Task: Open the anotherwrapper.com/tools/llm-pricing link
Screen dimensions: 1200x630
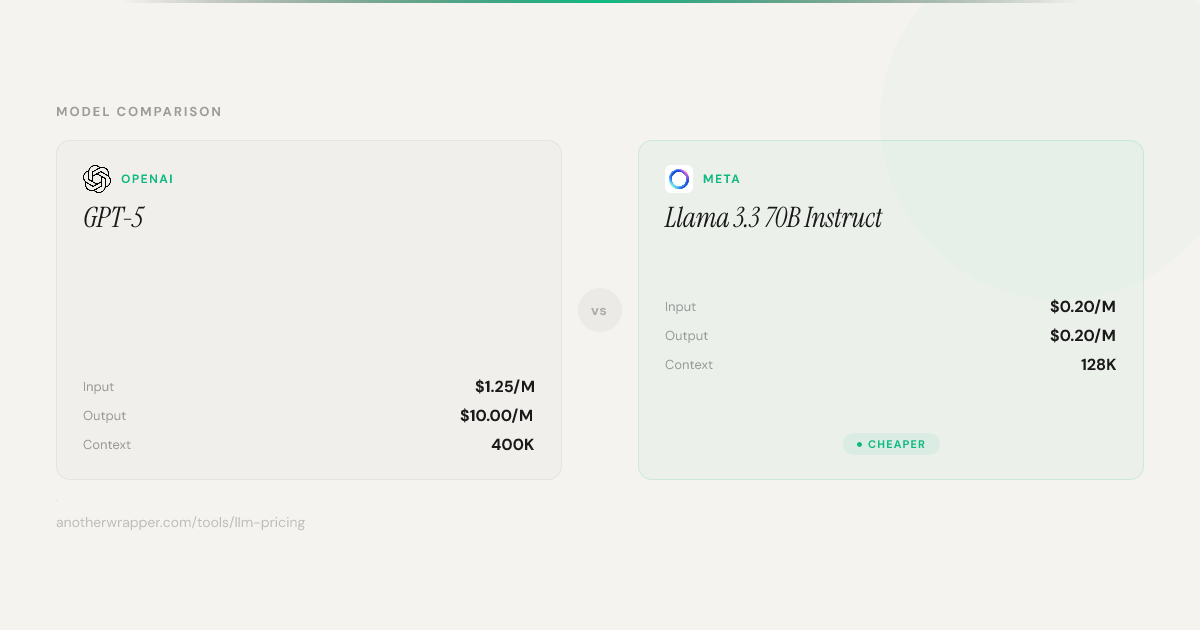Action: [x=180, y=522]
